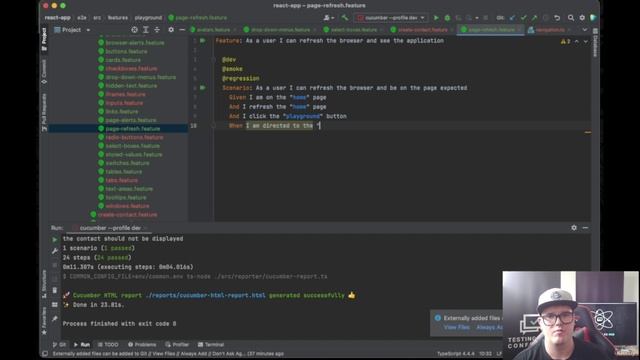Toggle the Favorites side tool window
Viewport: 640px width, 360px height.
pos(44,320)
